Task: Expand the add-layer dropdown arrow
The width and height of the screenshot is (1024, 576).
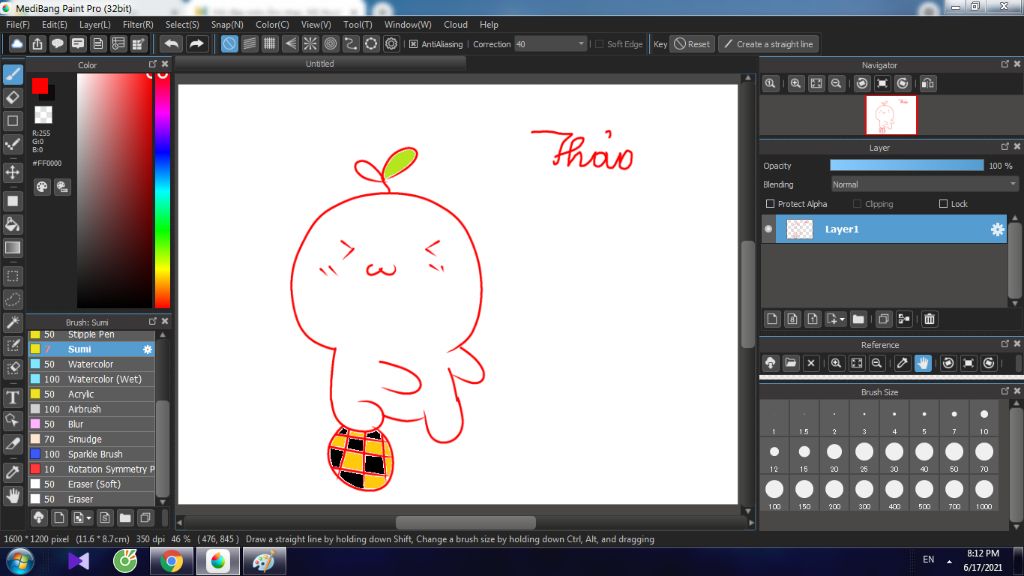Action: pyautogui.click(x=842, y=319)
